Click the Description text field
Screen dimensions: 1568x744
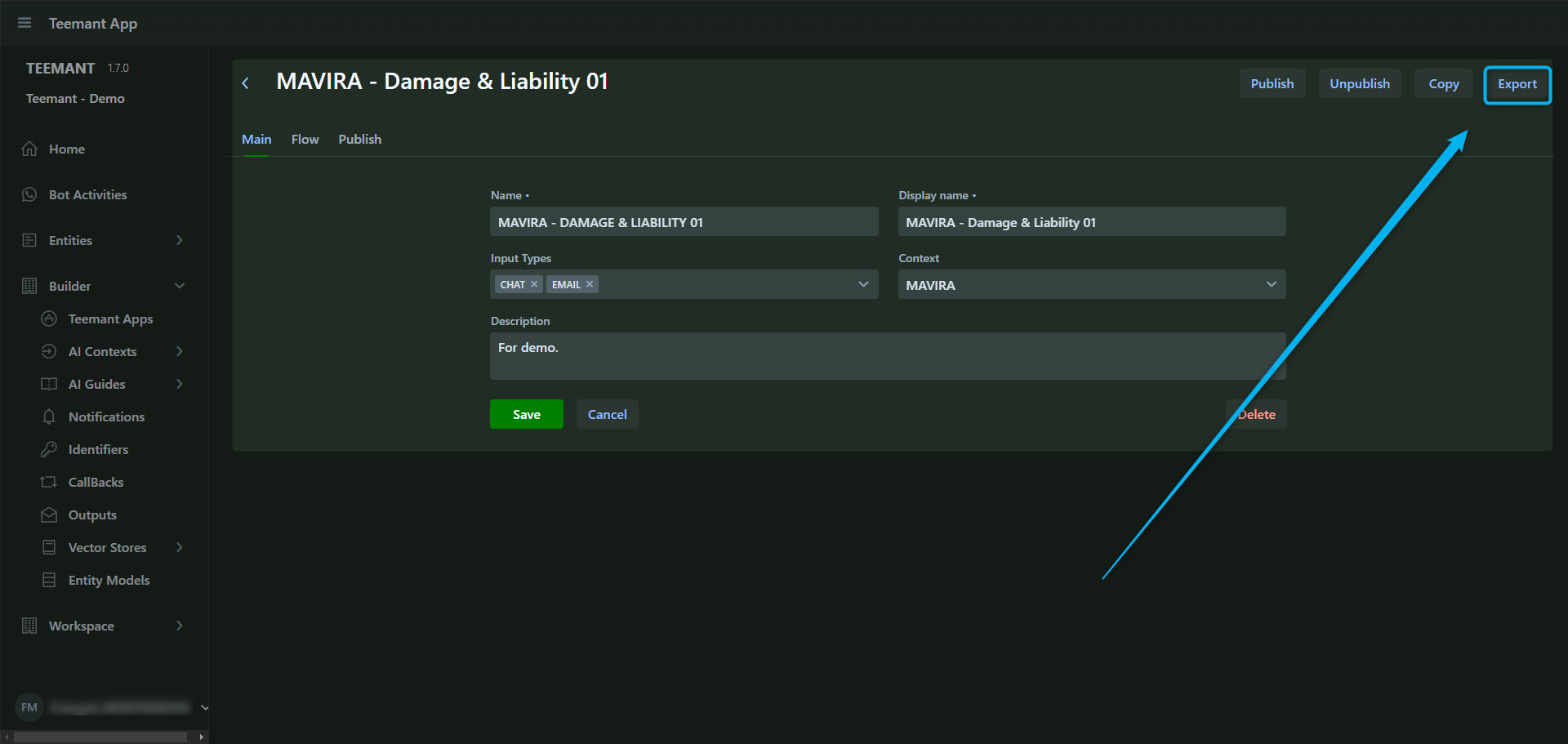[887, 355]
